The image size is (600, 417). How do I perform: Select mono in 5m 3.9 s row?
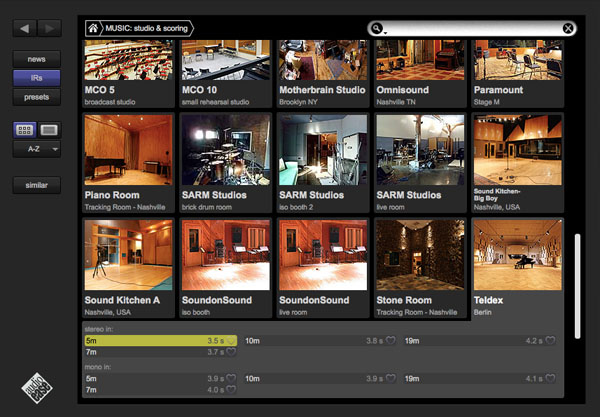(161, 378)
